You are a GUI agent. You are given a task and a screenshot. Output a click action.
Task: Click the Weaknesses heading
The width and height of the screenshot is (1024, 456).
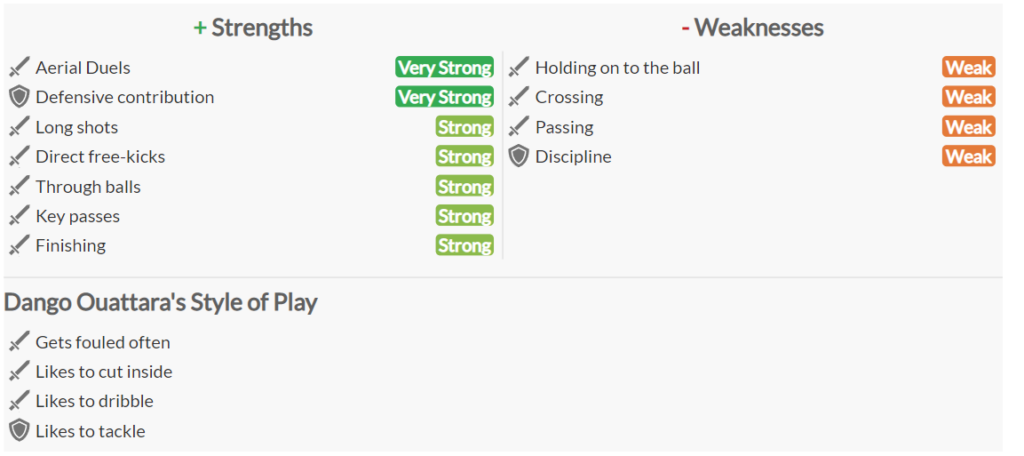[x=752, y=28]
